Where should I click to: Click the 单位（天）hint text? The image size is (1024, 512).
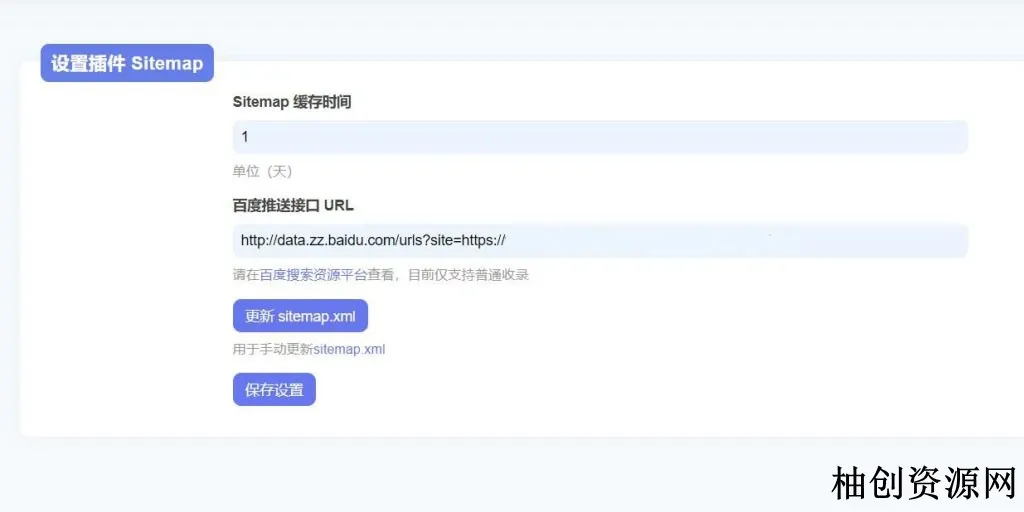(x=262, y=171)
